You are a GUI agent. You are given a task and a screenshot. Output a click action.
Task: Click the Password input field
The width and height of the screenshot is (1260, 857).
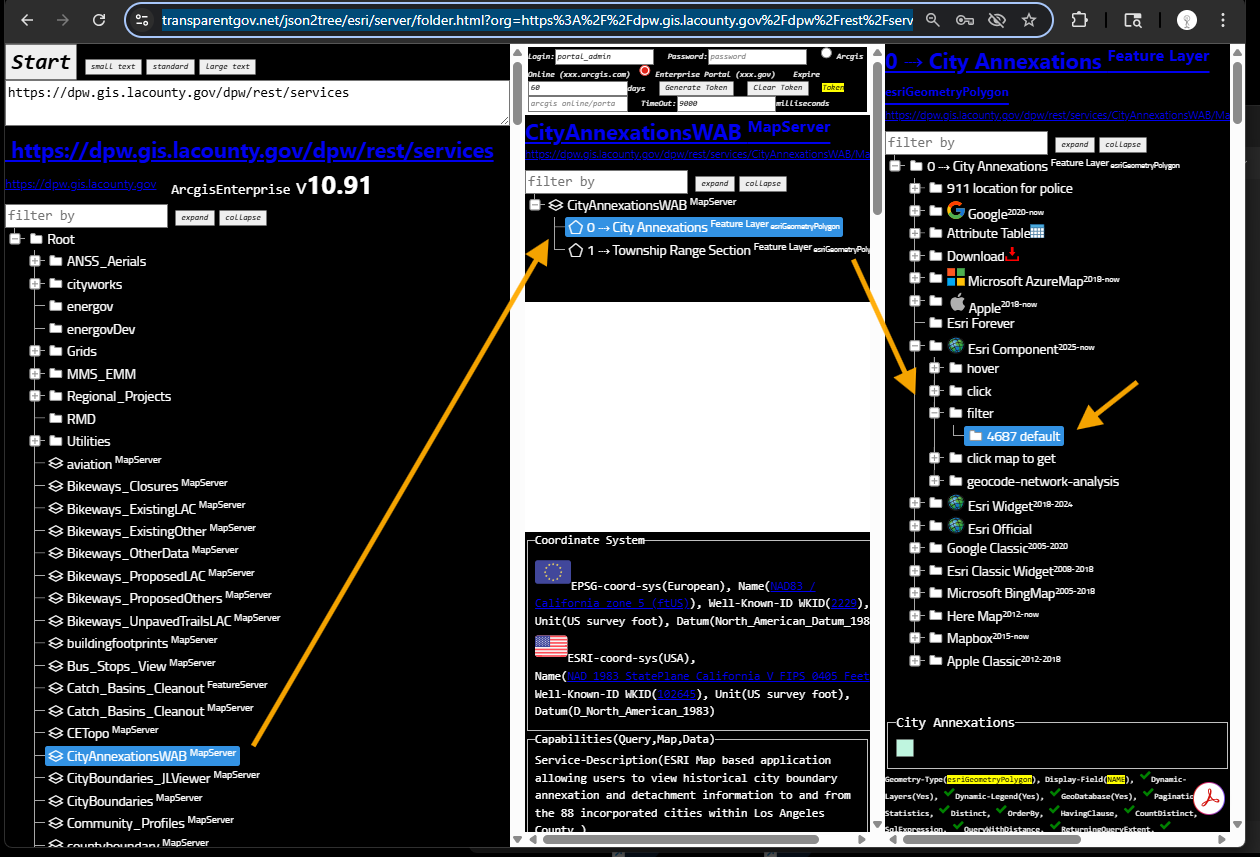pyautogui.click(x=756, y=57)
